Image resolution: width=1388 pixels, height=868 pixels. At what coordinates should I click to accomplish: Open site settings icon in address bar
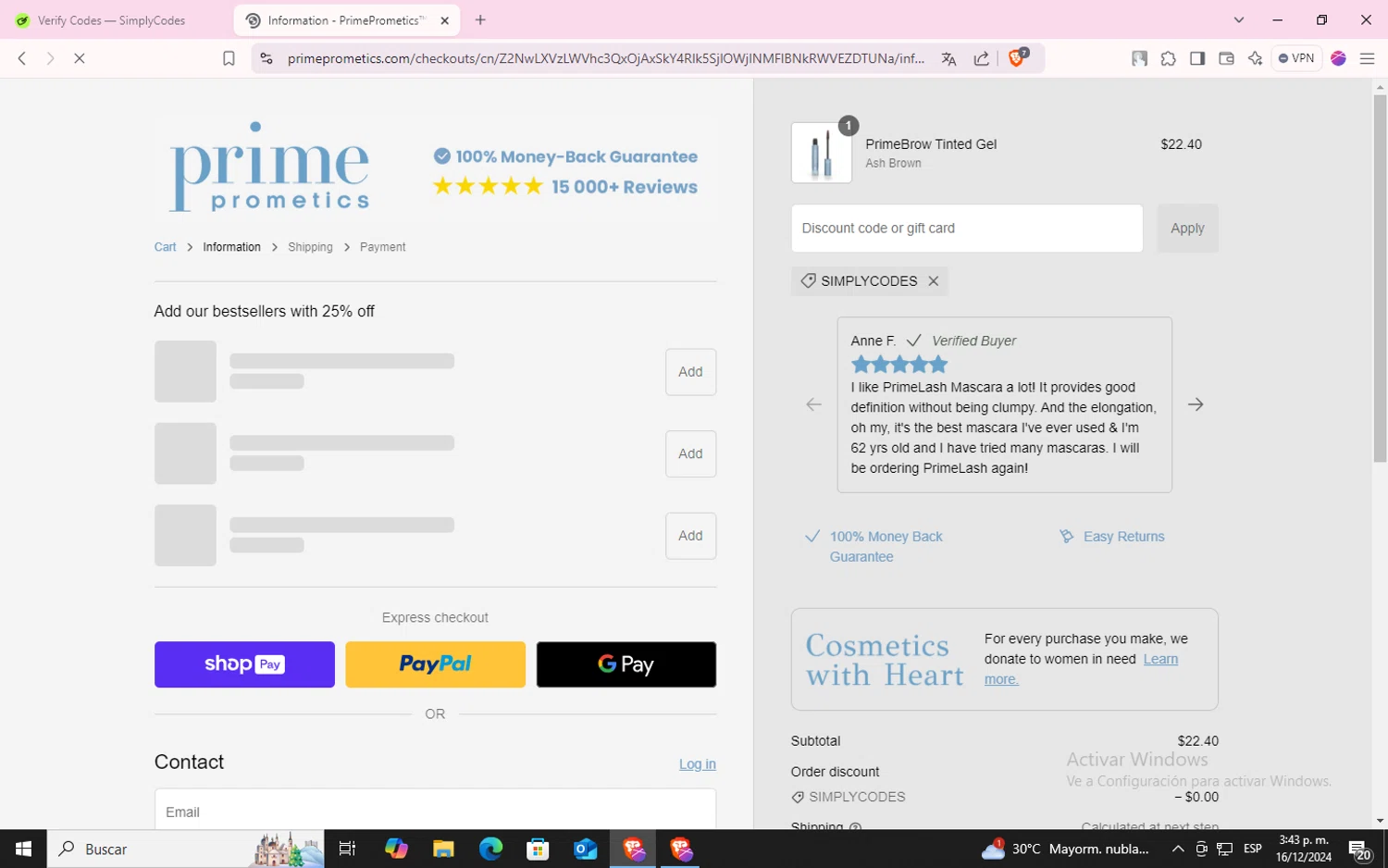click(266, 58)
